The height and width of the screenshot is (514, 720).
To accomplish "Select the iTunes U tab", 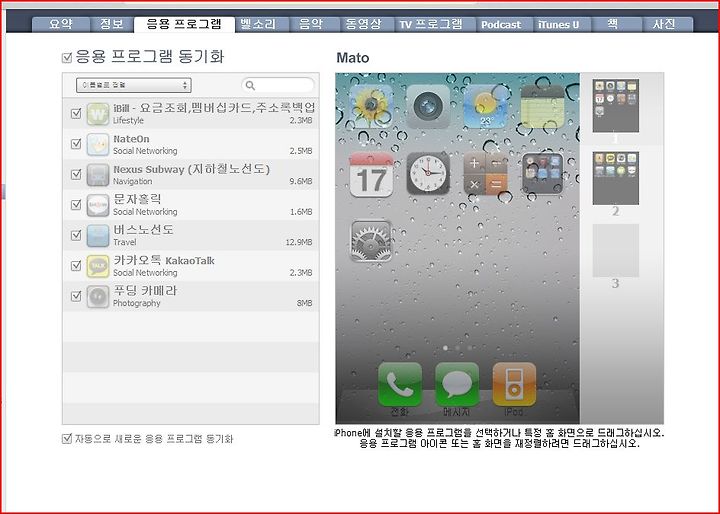I will (x=562, y=24).
